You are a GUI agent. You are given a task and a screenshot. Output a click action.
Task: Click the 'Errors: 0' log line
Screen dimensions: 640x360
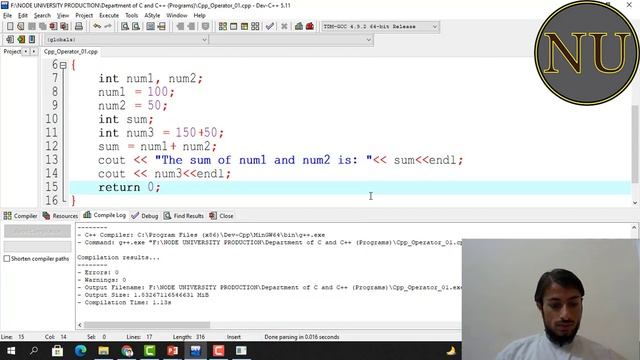coord(98,272)
